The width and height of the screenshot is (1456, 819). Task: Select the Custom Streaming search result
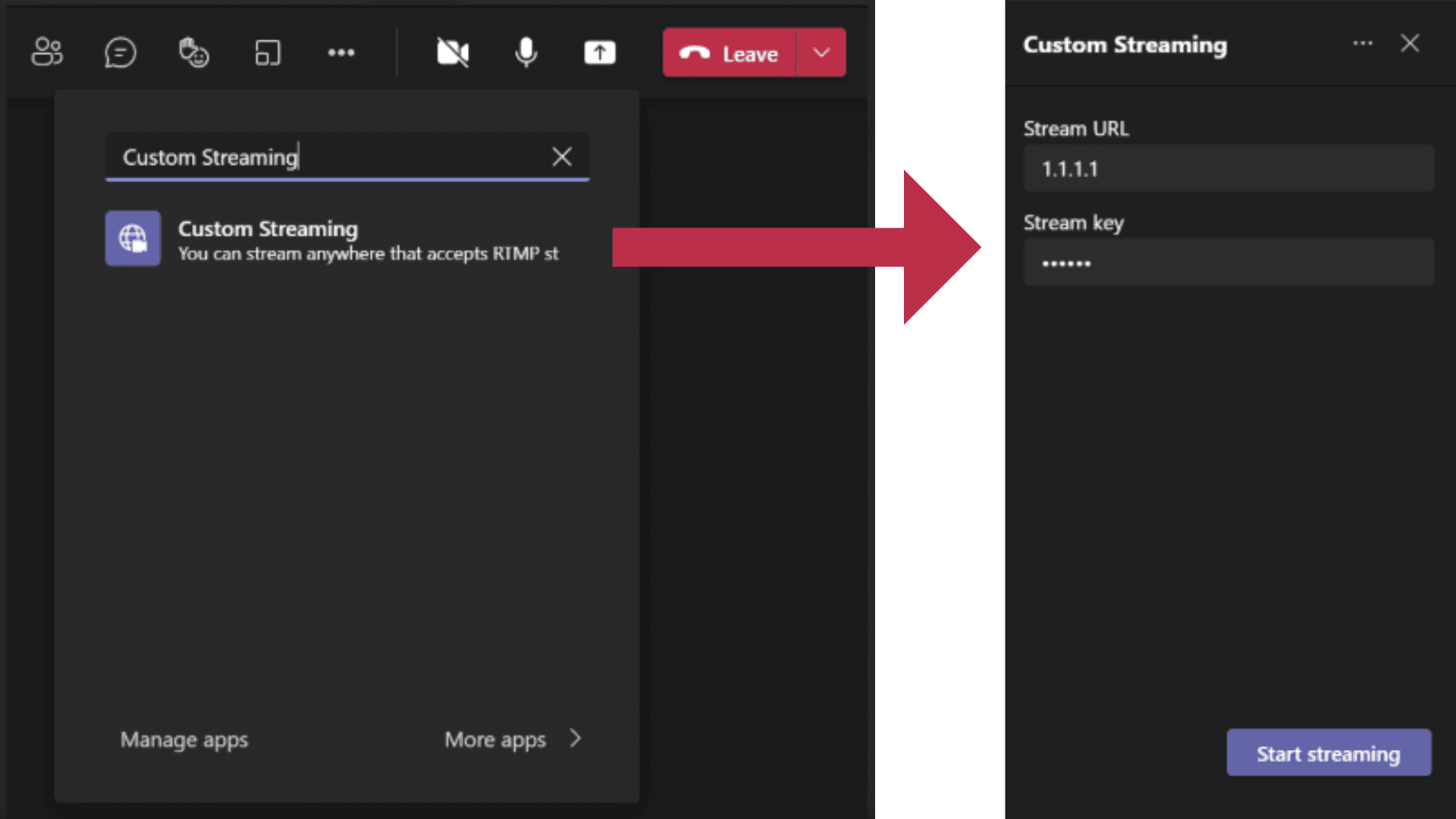(x=368, y=240)
